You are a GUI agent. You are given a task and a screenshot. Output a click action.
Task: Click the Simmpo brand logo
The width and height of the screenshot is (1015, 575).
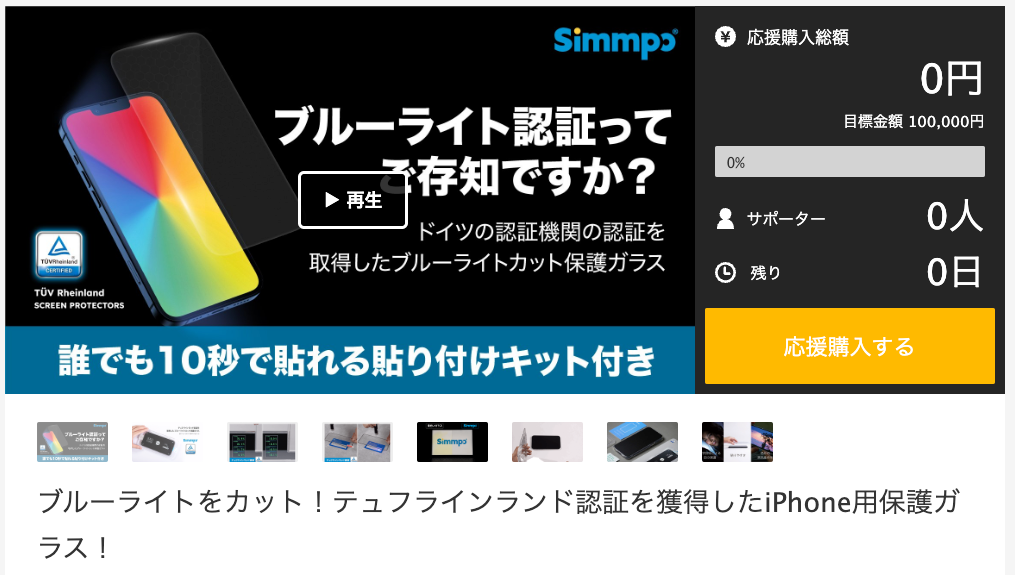click(615, 41)
